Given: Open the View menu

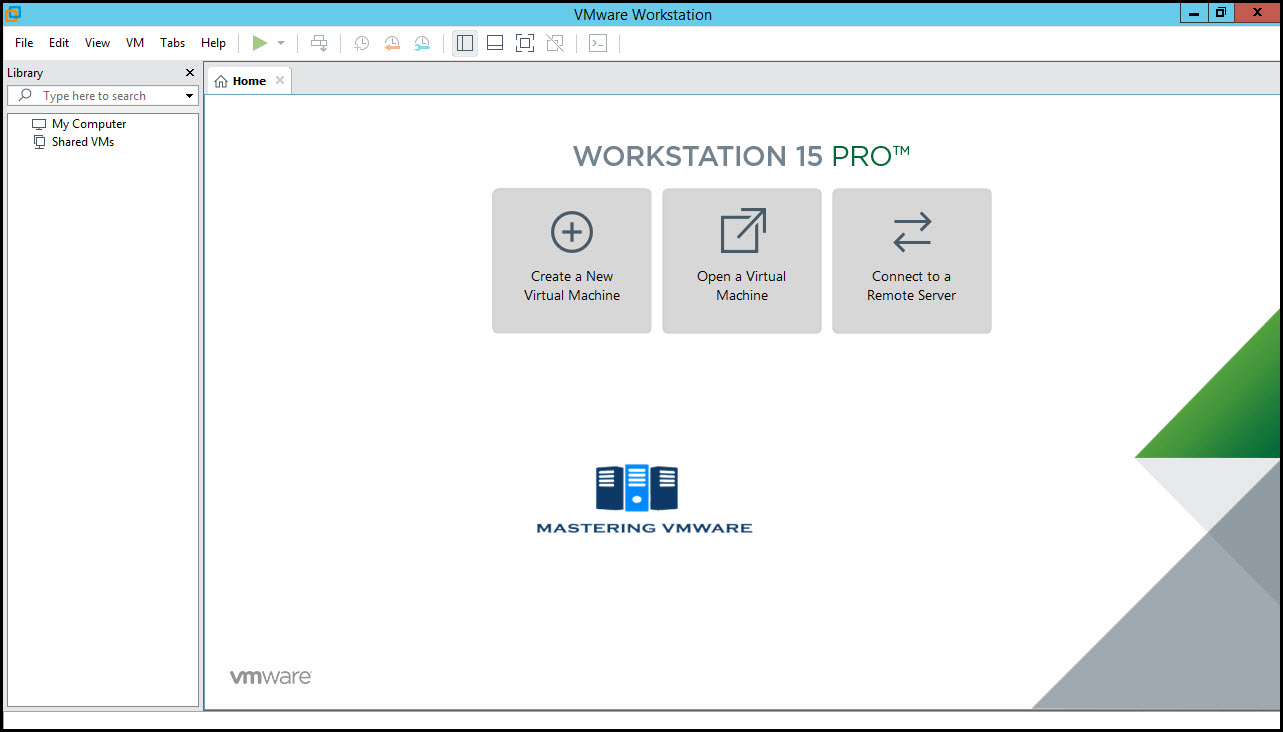Looking at the screenshot, I should tap(97, 43).
